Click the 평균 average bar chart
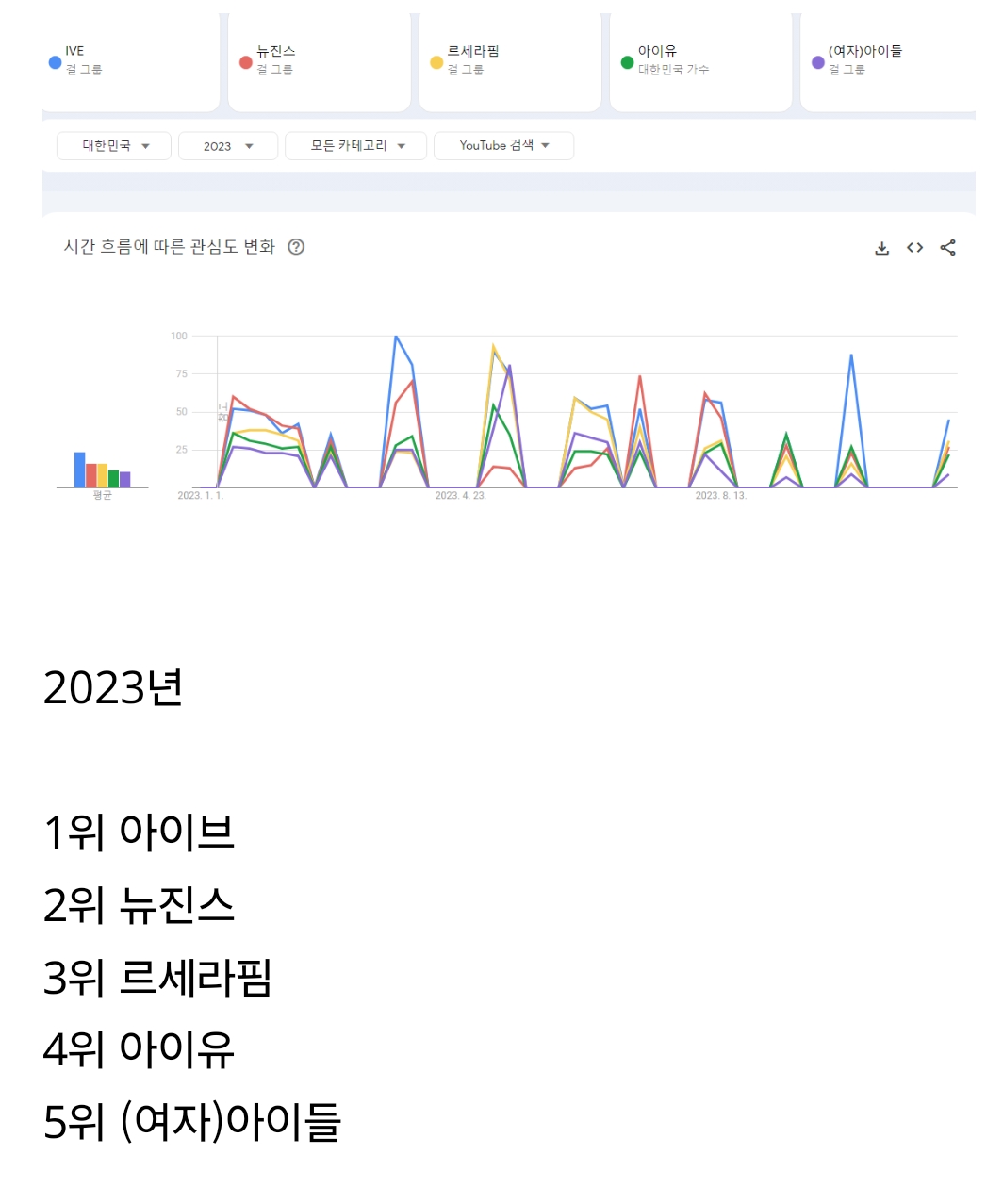Screen dimensions: 1003x1204 click(103, 470)
